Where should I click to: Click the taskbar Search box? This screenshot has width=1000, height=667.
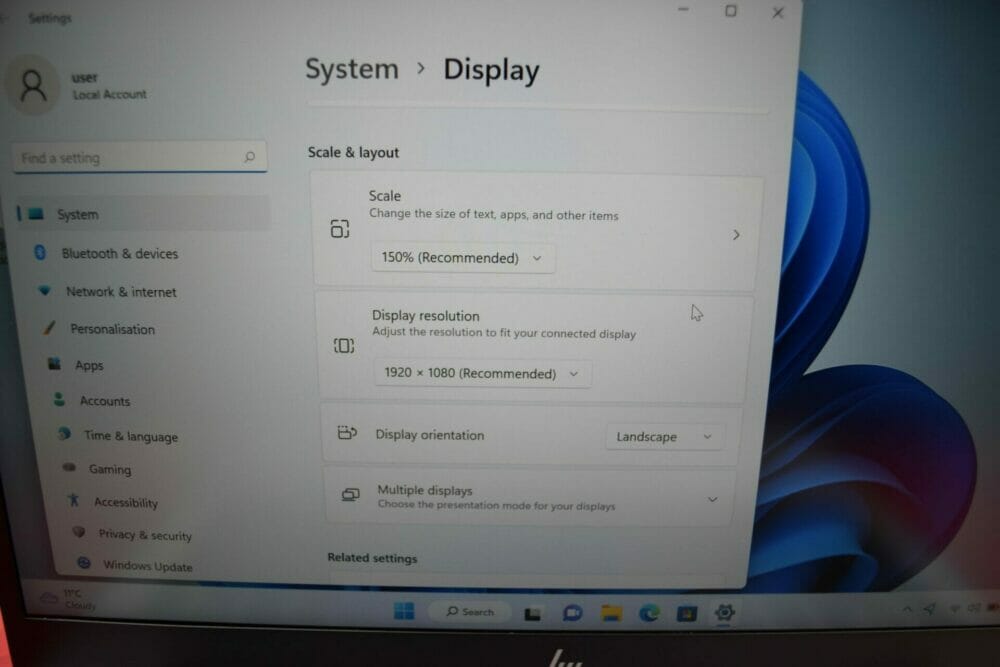point(470,612)
